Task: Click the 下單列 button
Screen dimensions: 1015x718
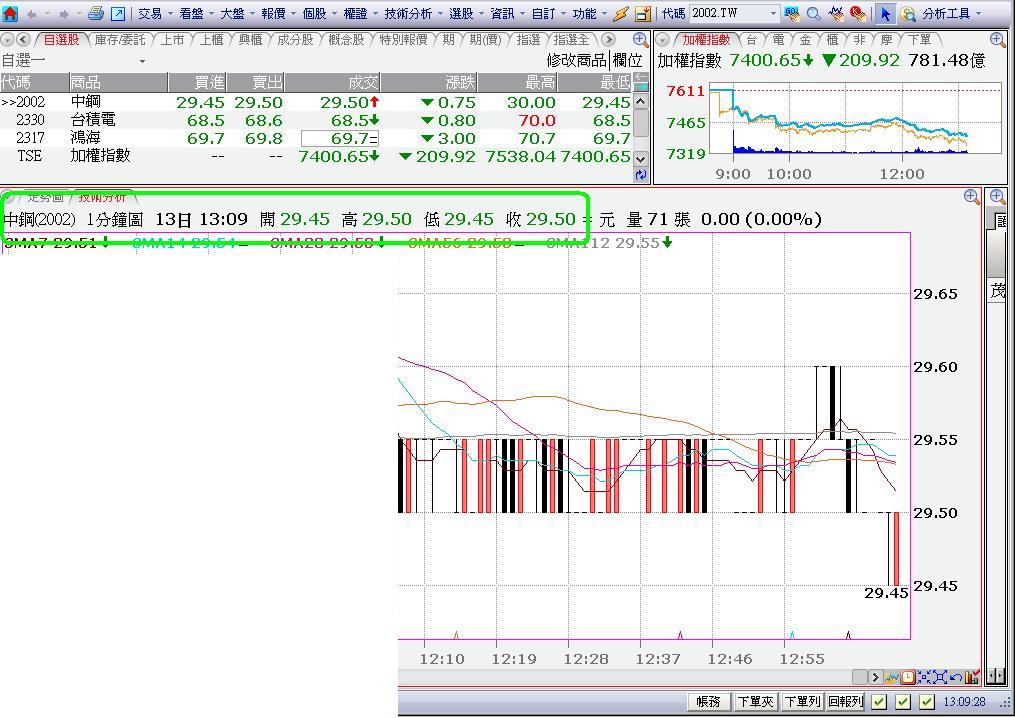Action: click(802, 702)
